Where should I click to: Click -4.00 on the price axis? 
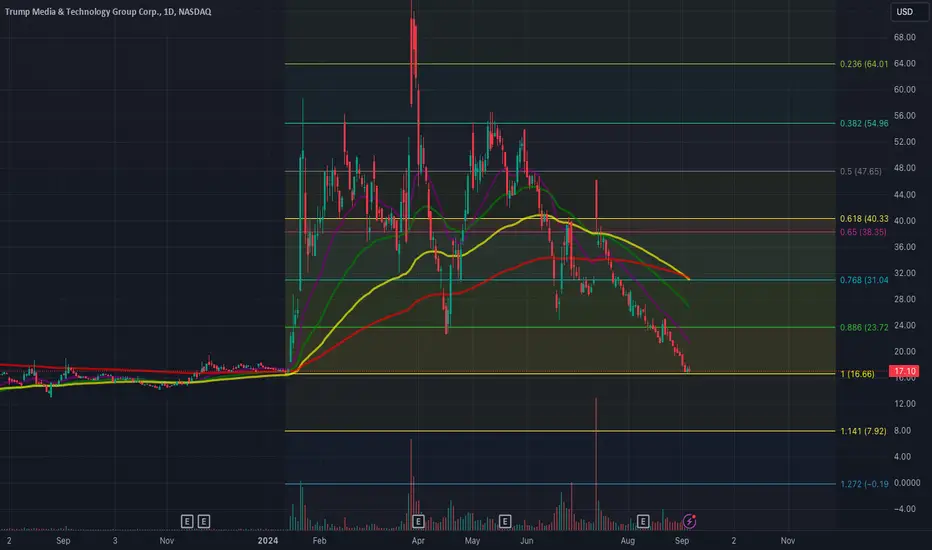coord(904,509)
